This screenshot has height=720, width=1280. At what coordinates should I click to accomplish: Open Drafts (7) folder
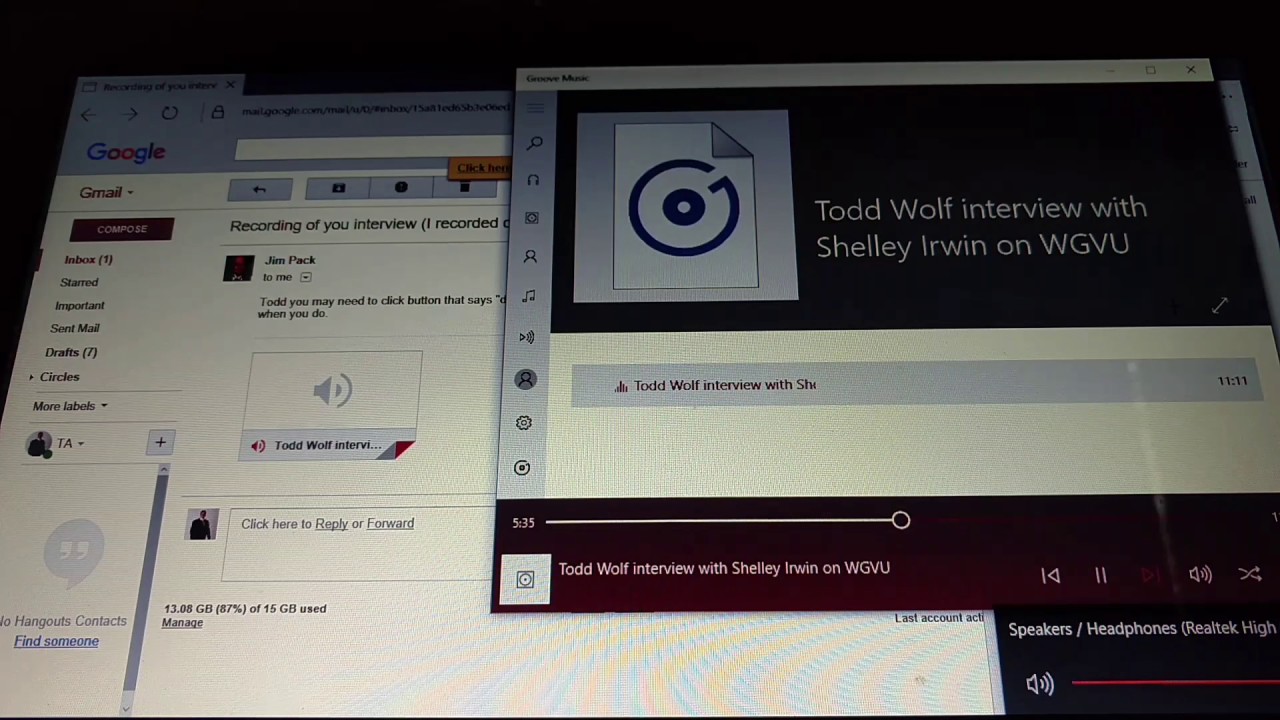coord(71,353)
